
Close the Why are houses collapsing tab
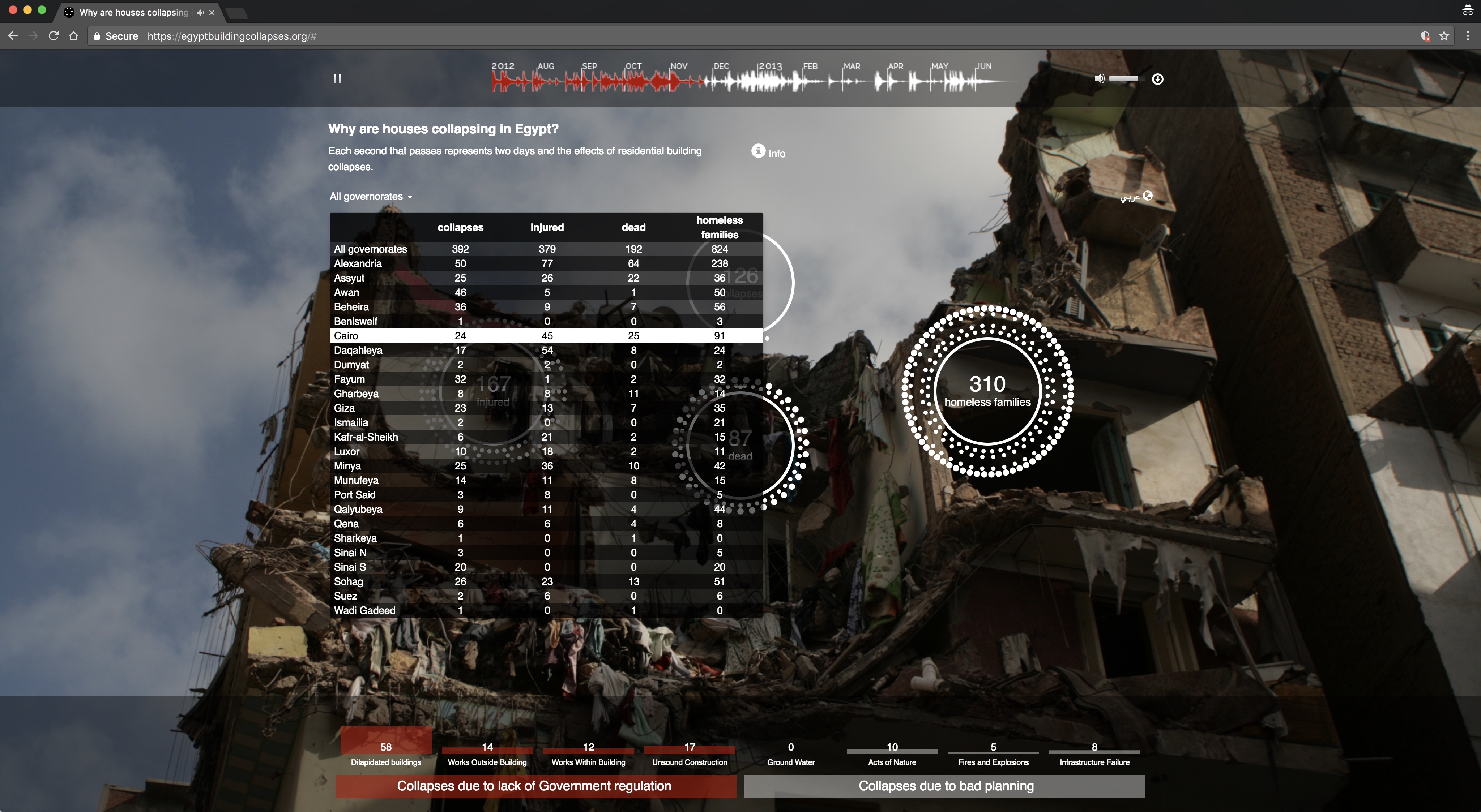(212, 12)
